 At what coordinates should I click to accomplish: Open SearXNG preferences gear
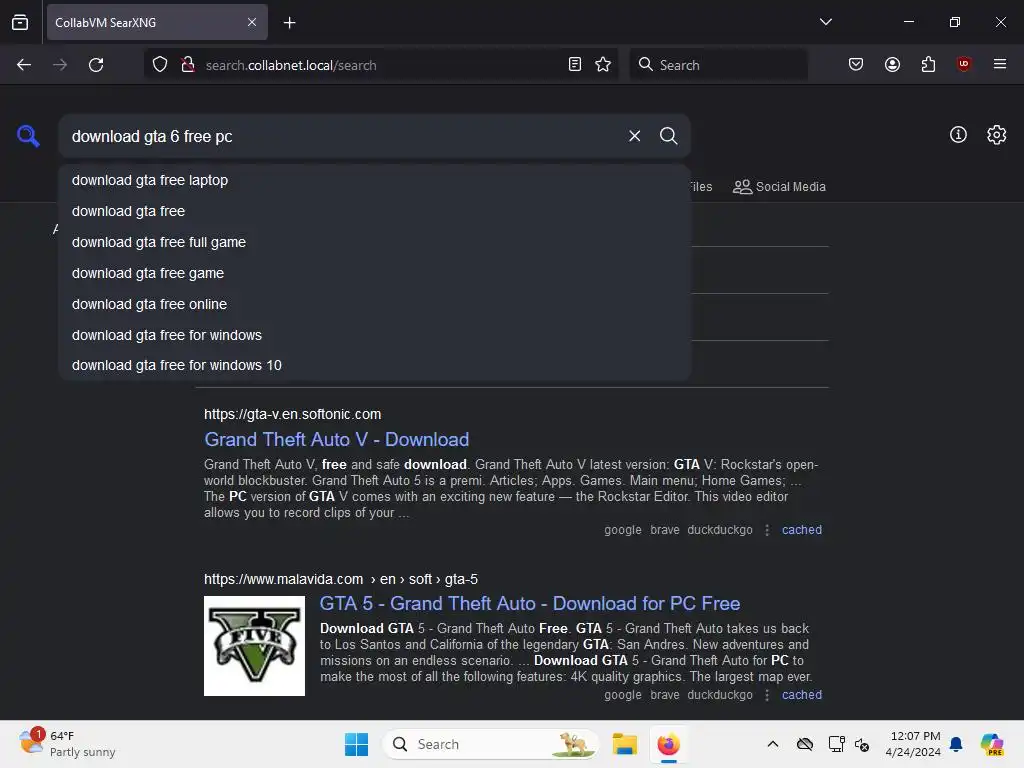coord(996,135)
